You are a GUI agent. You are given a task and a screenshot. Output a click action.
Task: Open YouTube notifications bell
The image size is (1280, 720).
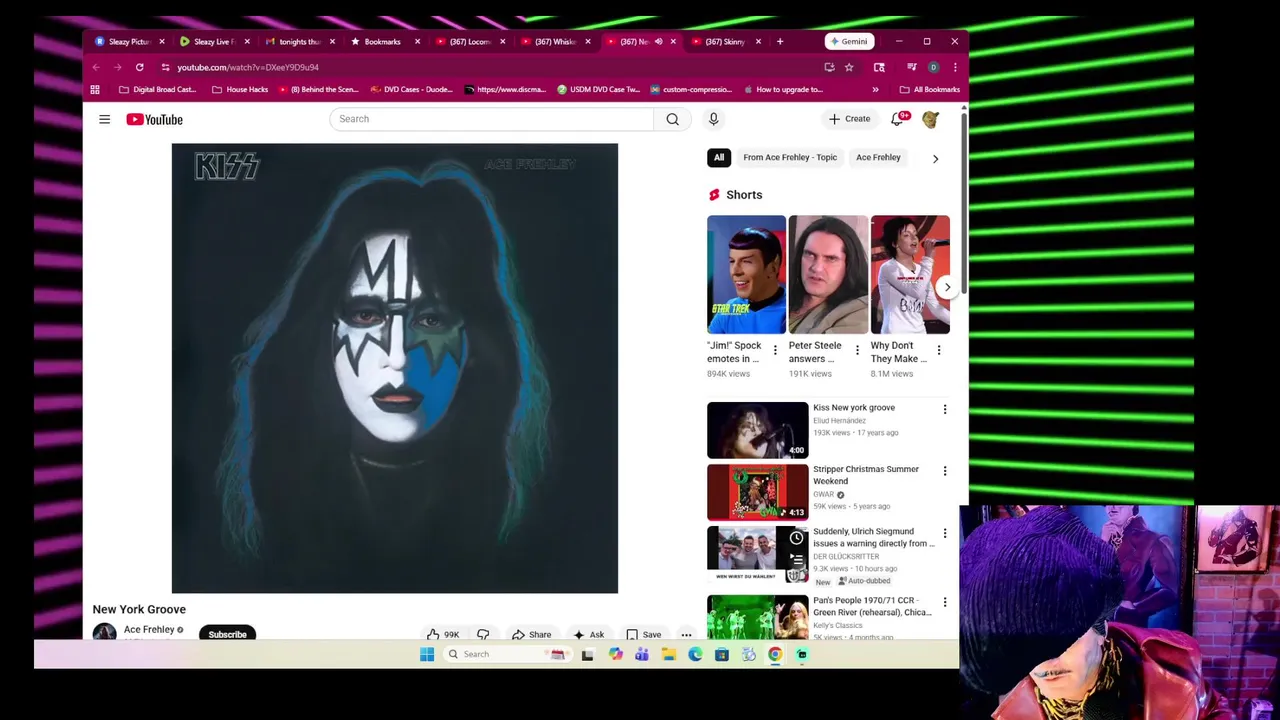(x=898, y=119)
